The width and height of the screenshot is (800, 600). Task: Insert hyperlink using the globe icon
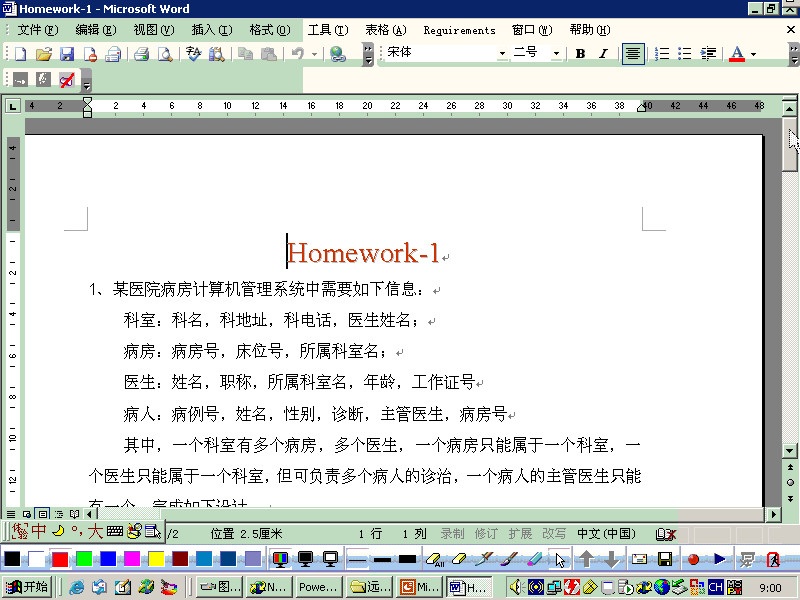coord(337,54)
